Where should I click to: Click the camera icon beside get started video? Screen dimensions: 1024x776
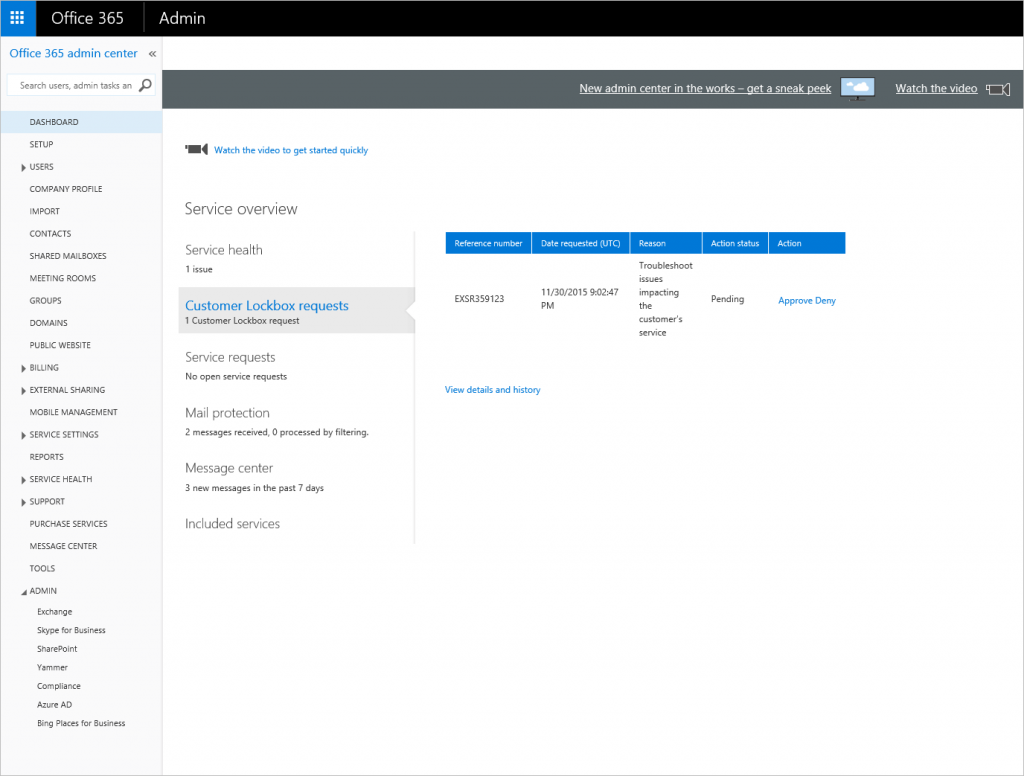pos(196,150)
